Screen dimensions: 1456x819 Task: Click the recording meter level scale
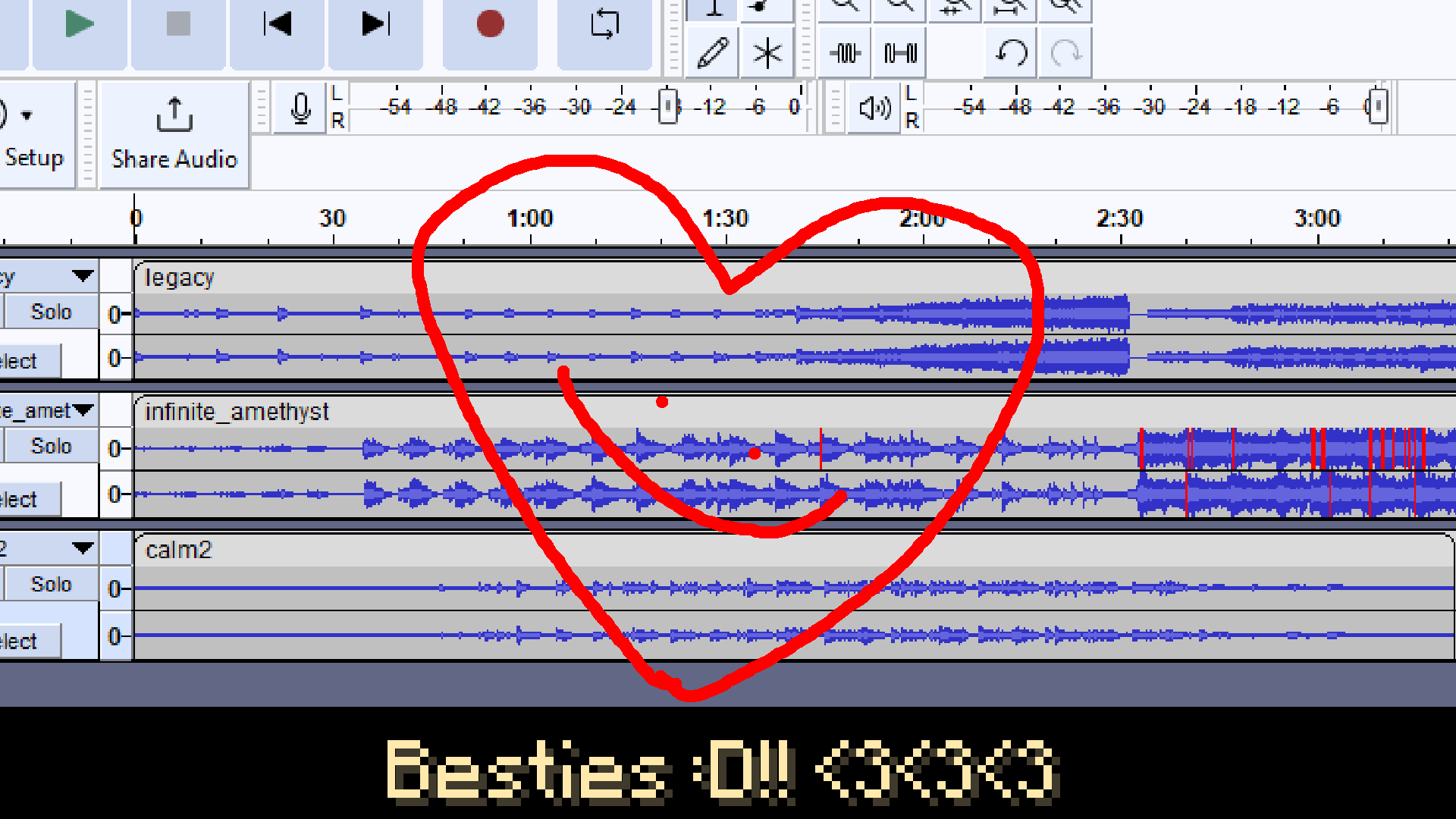tap(580, 108)
